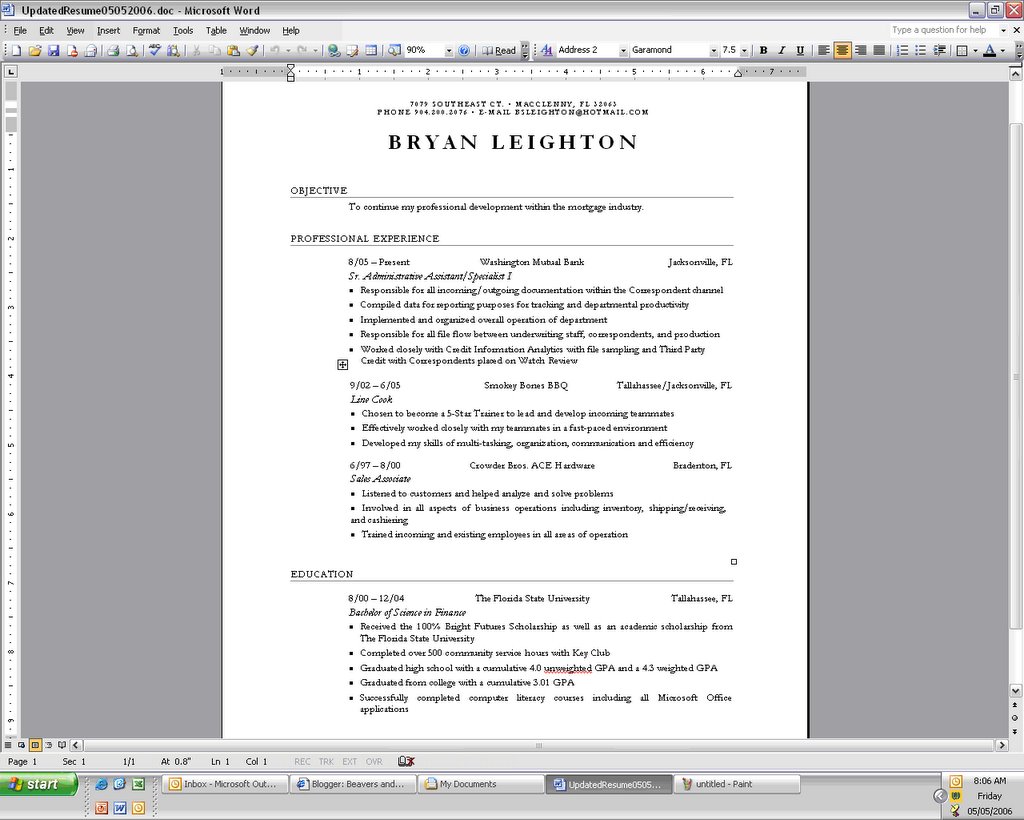The width and height of the screenshot is (1024, 820).
Task: Switch to untitled - Paint taskbar button
Action: coord(737,784)
